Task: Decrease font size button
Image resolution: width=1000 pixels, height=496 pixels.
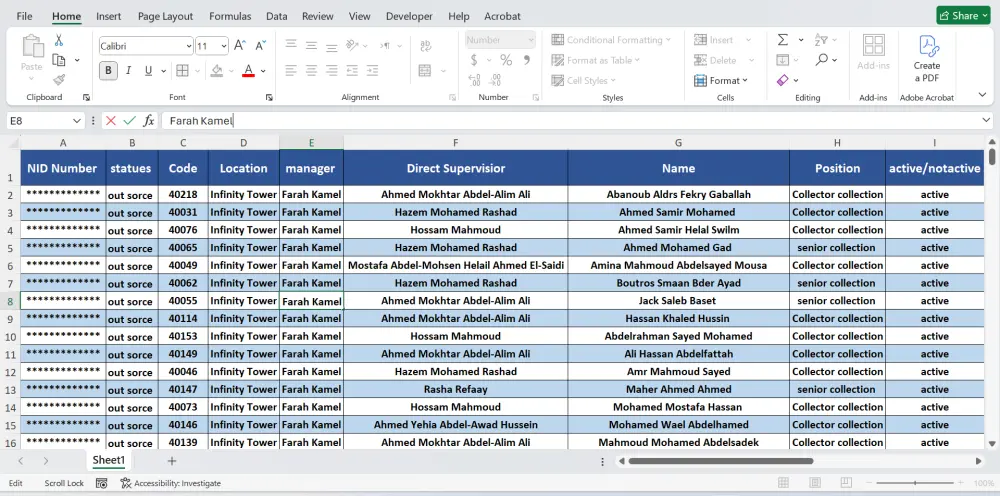Action: pyautogui.click(x=260, y=45)
